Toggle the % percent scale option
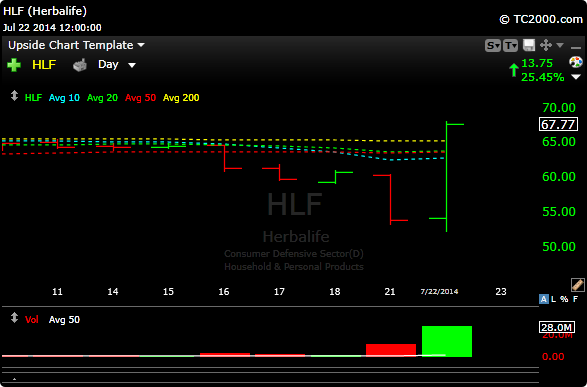The width and height of the screenshot is (587, 387). (x=564, y=299)
